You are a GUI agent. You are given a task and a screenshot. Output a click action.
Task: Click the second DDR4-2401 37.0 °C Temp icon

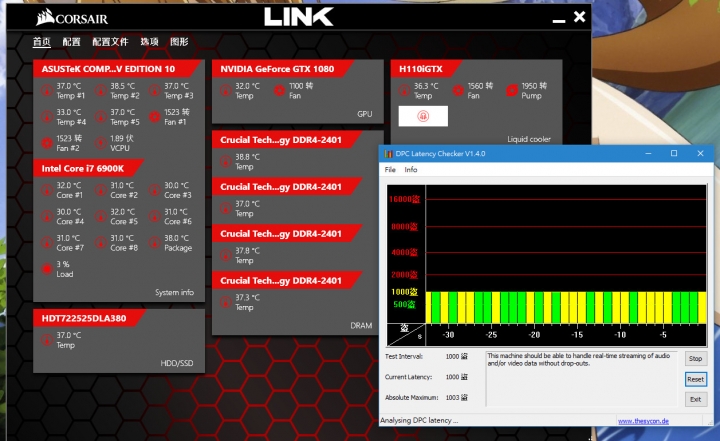225,209
